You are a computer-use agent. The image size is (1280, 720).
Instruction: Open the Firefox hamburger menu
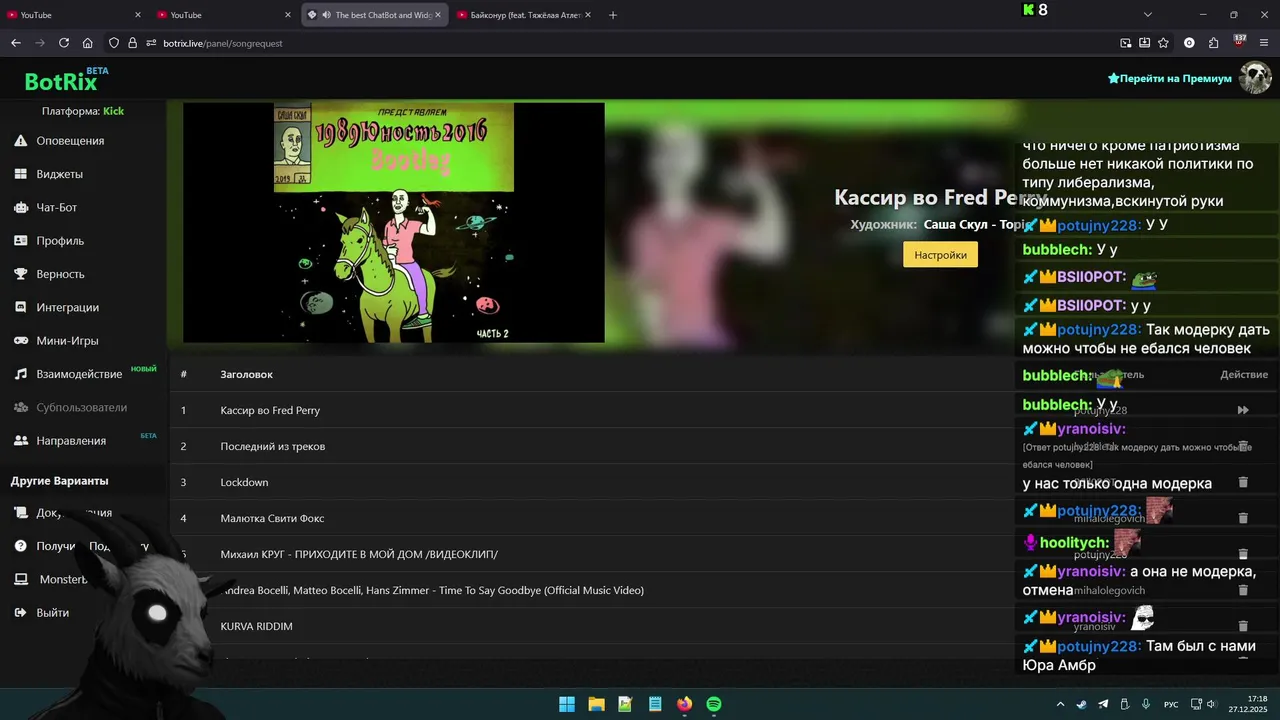(x=1265, y=43)
